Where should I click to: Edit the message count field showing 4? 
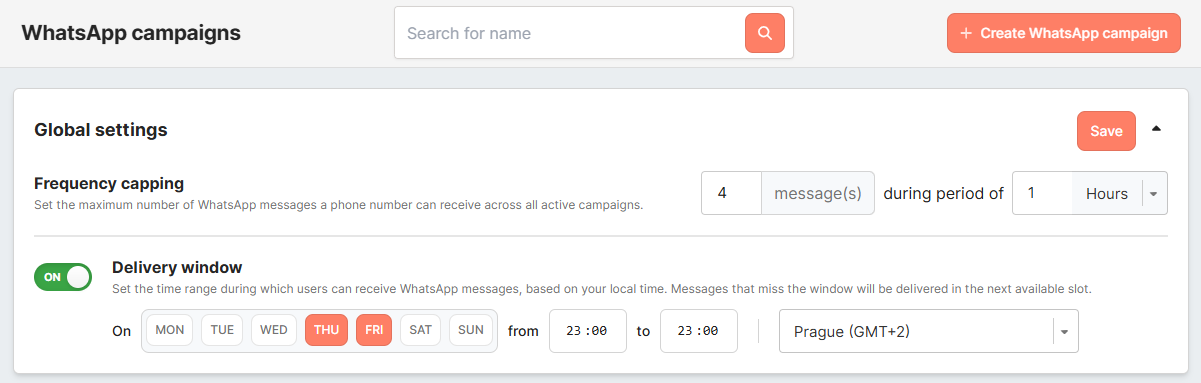click(732, 194)
